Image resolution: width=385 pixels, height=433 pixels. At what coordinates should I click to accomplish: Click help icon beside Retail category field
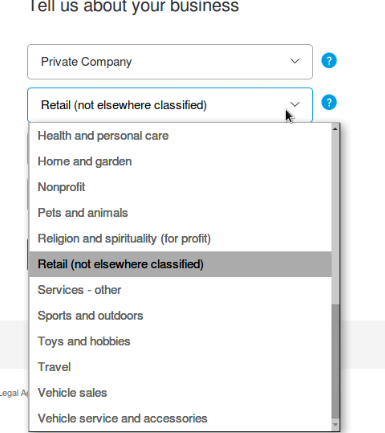(329, 102)
